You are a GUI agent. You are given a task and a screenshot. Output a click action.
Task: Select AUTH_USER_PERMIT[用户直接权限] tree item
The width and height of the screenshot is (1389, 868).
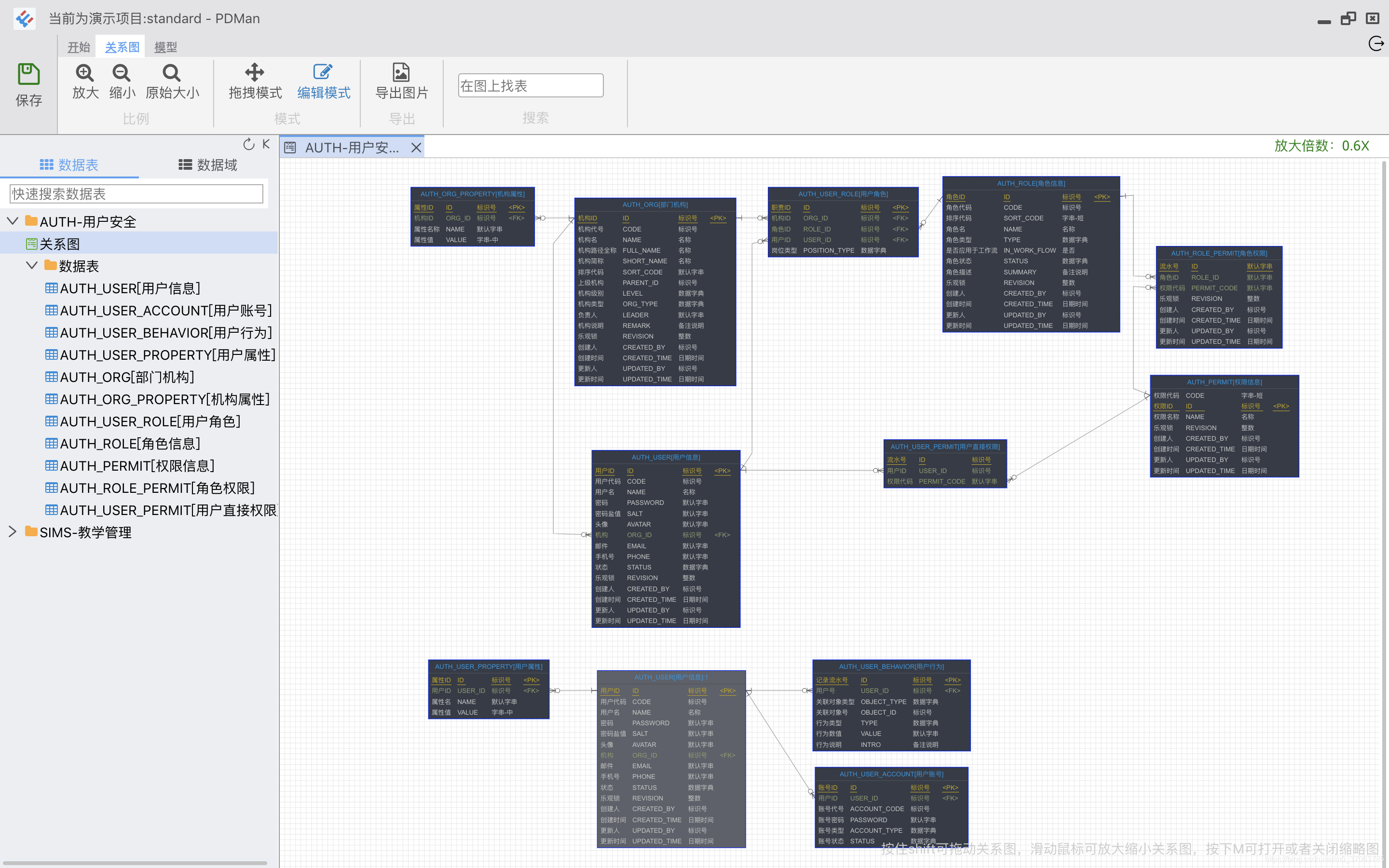[x=169, y=510]
